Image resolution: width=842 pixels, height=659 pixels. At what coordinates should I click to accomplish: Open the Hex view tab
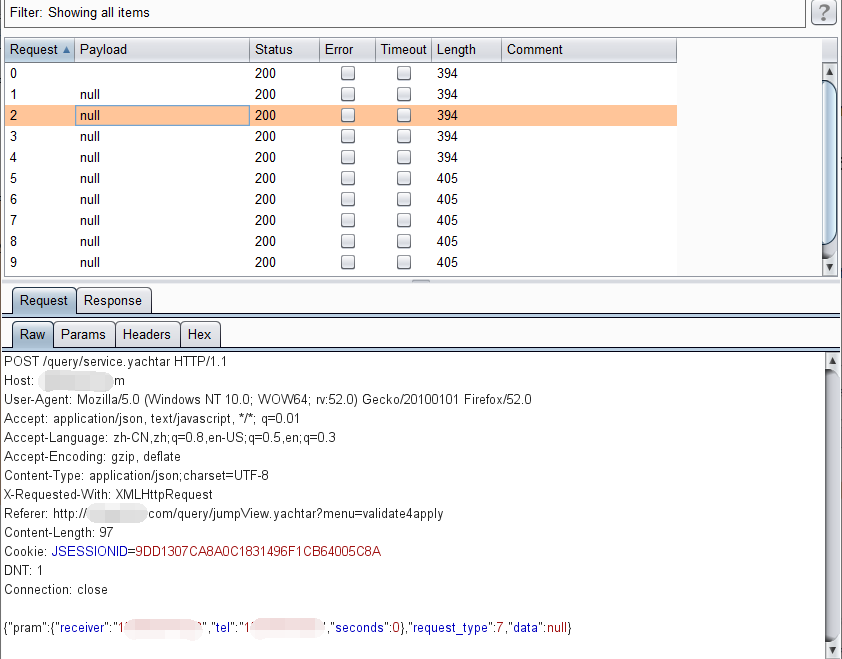point(199,335)
